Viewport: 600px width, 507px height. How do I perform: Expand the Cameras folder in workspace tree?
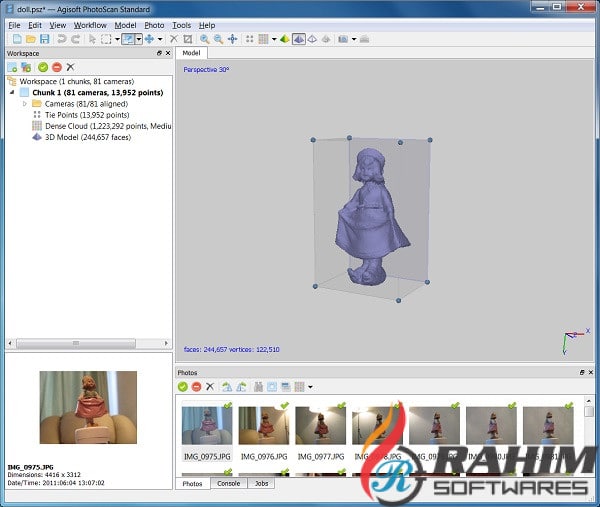click(x=25, y=103)
